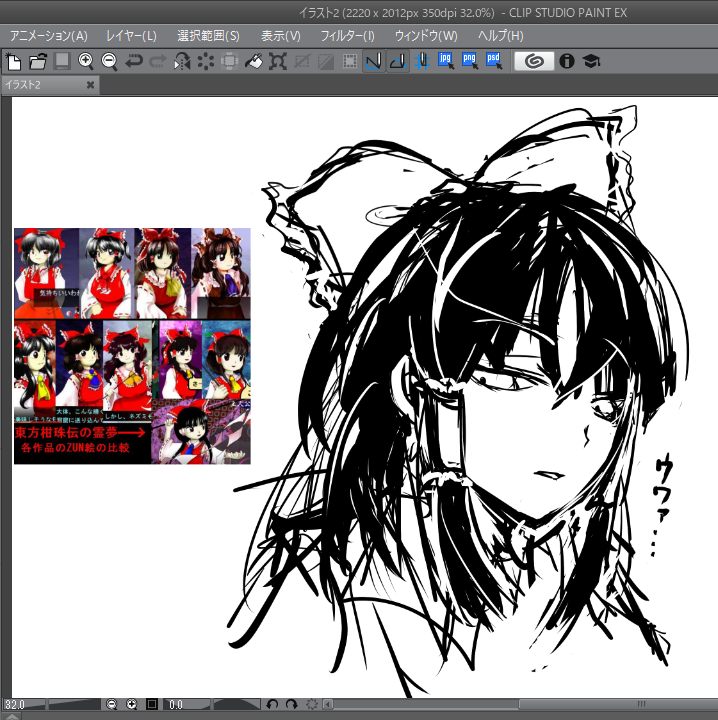Click the 32.0 zoom percentage field
This screenshot has width=718, height=720.
24,704
